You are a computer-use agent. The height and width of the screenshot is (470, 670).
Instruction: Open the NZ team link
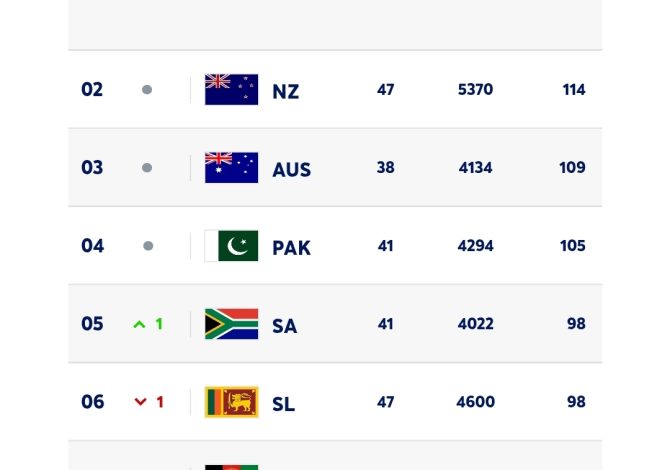285,91
